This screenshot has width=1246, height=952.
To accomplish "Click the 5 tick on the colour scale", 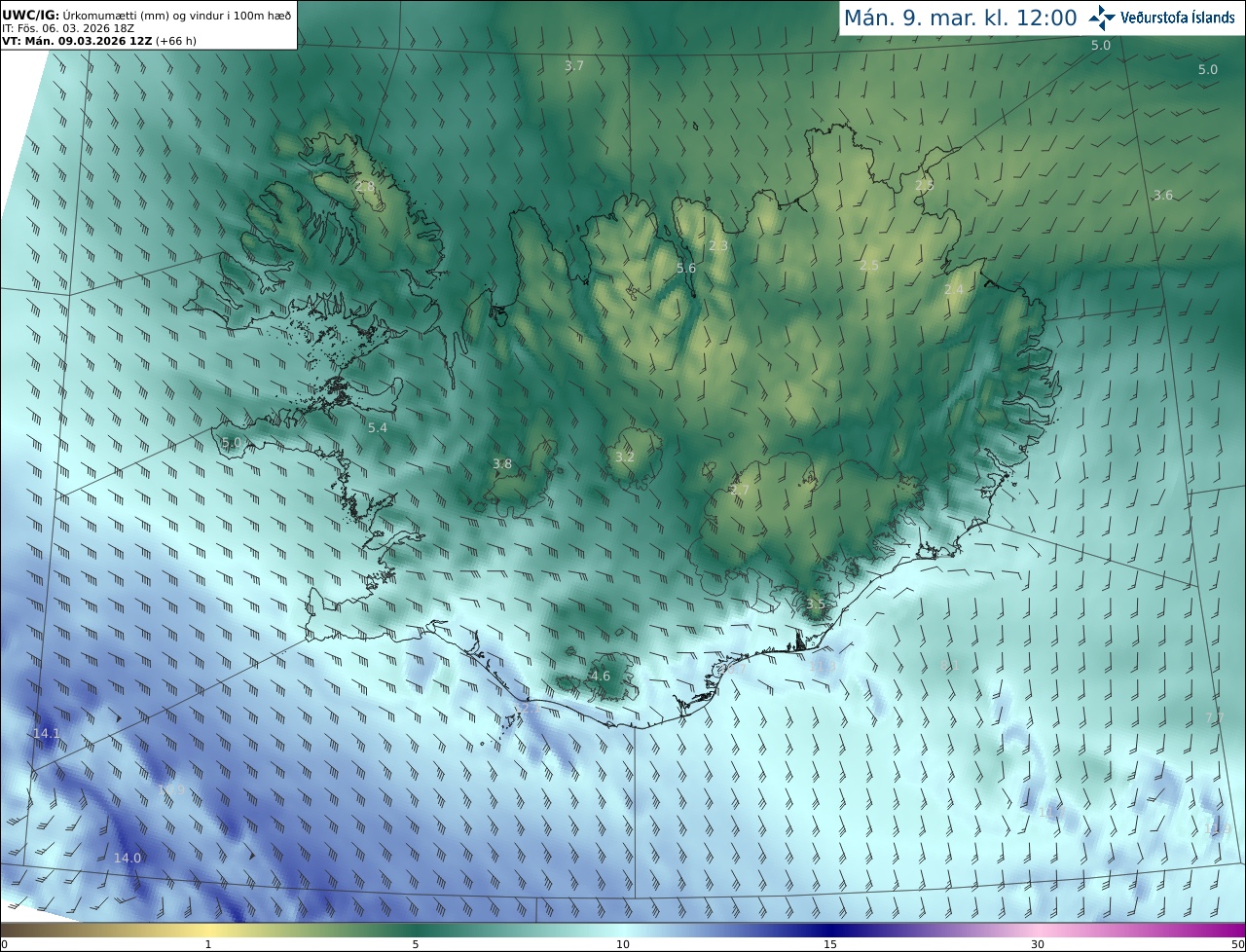I will [416, 944].
